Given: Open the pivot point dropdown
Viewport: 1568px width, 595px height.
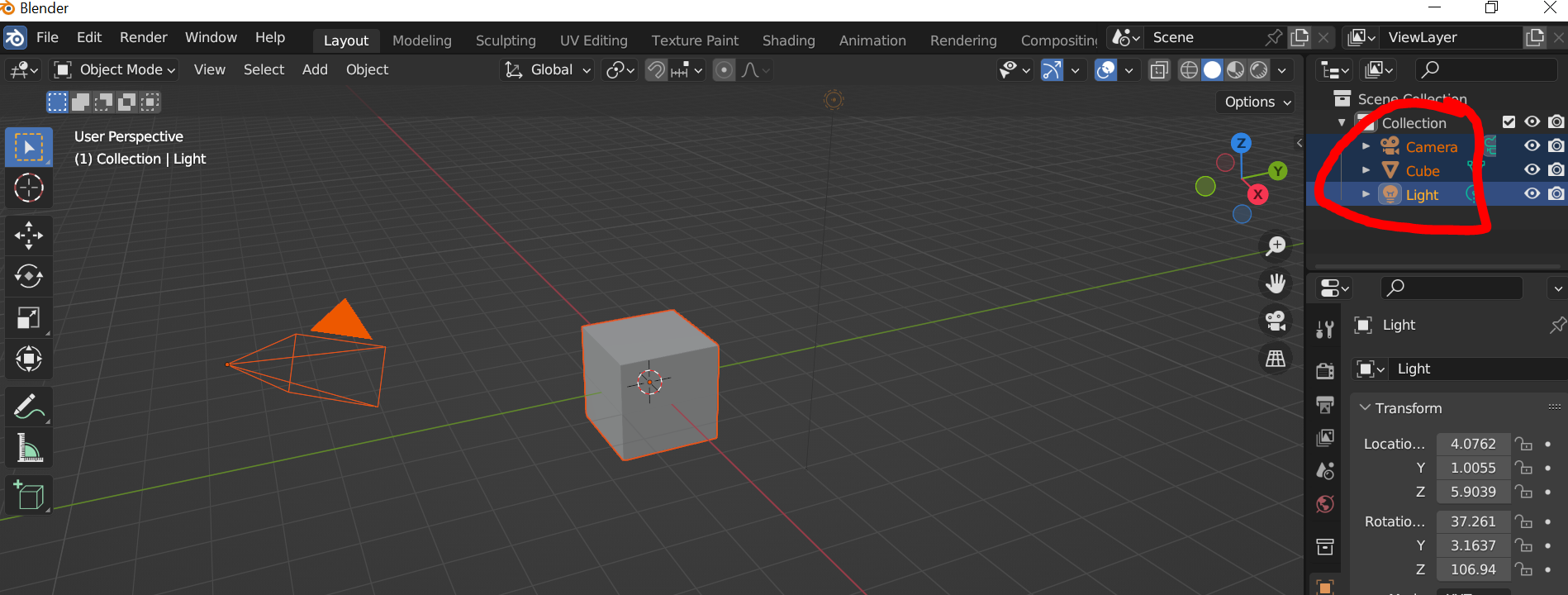Looking at the screenshot, I should coord(619,70).
